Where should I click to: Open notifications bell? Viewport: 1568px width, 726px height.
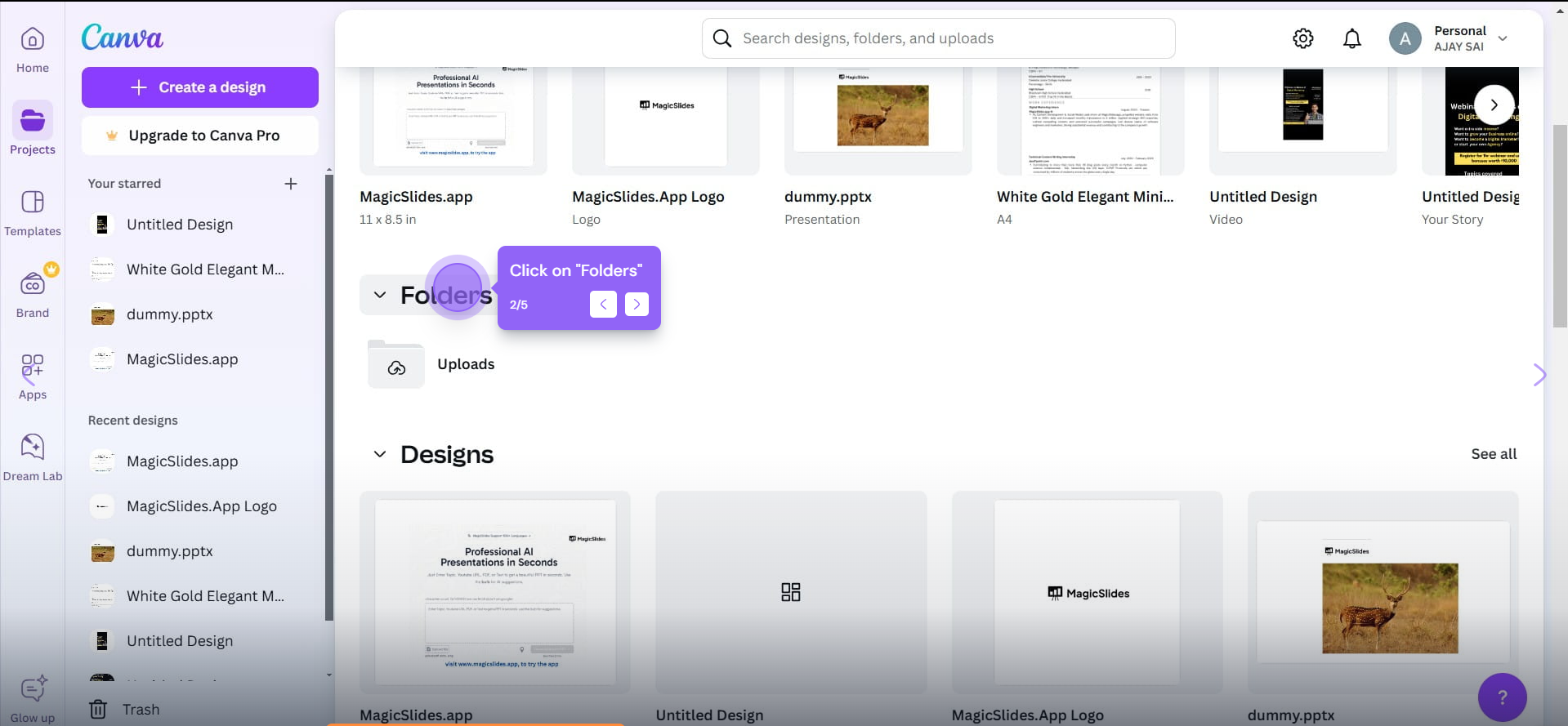1352,38
